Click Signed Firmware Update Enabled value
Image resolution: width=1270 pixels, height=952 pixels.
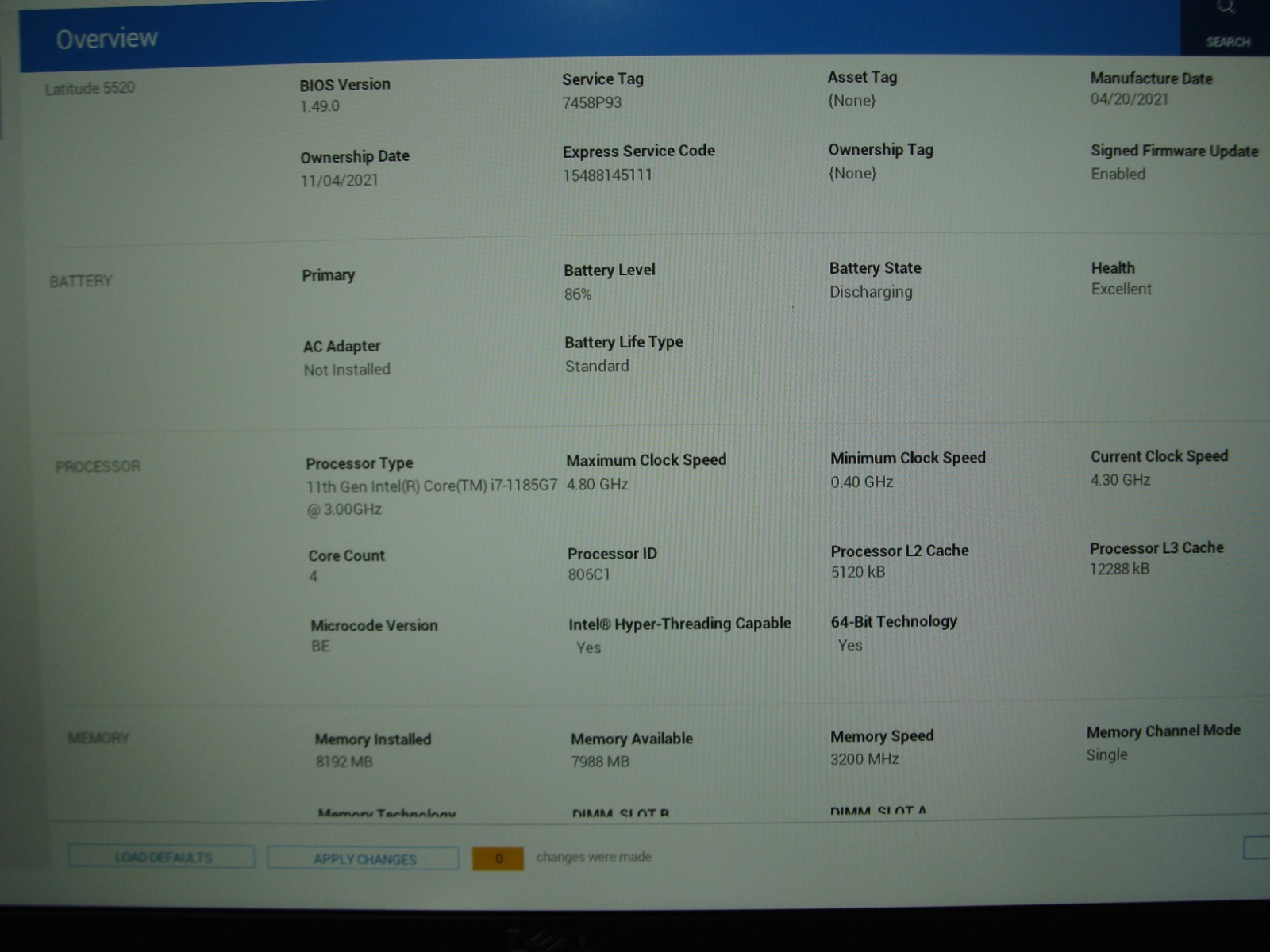coord(1118,174)
